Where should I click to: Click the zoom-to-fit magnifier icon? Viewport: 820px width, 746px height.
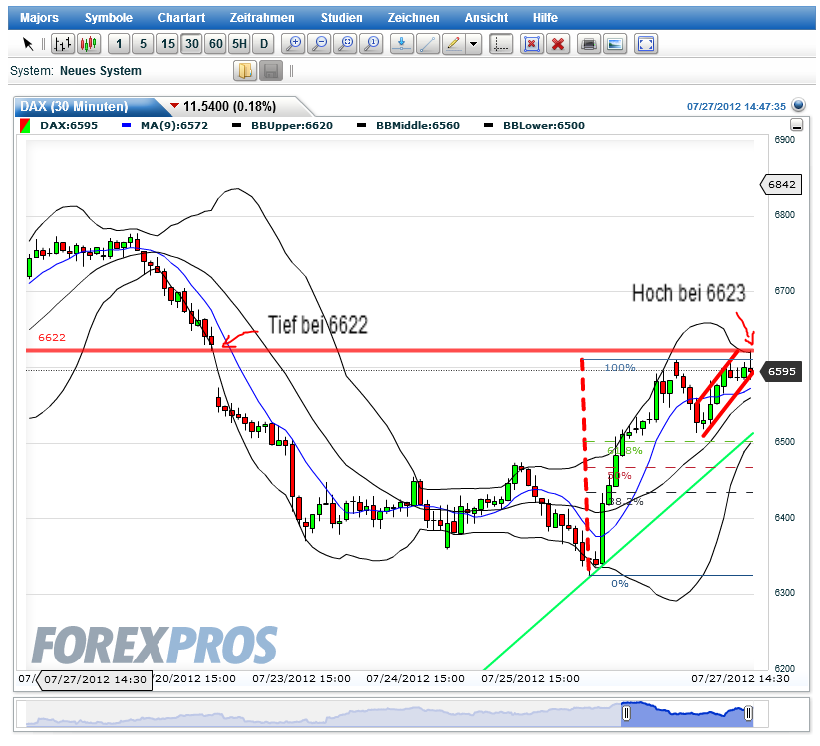click(345, 44)
